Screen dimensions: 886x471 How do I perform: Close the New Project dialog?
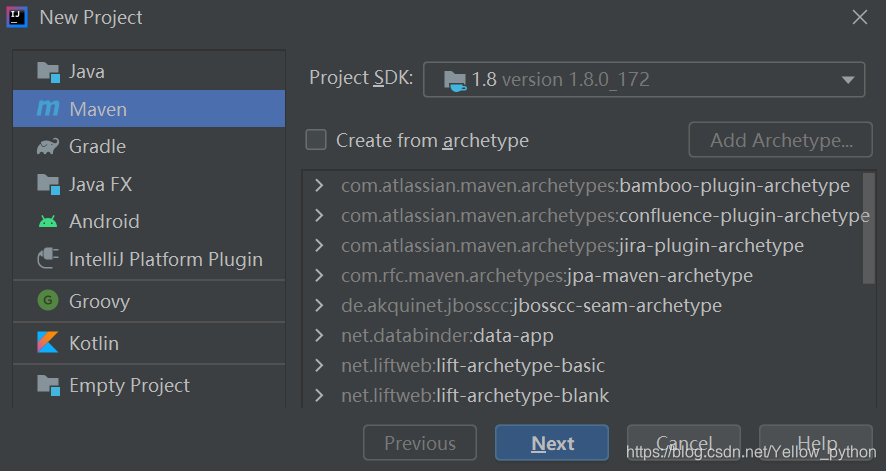pos(859,18)
